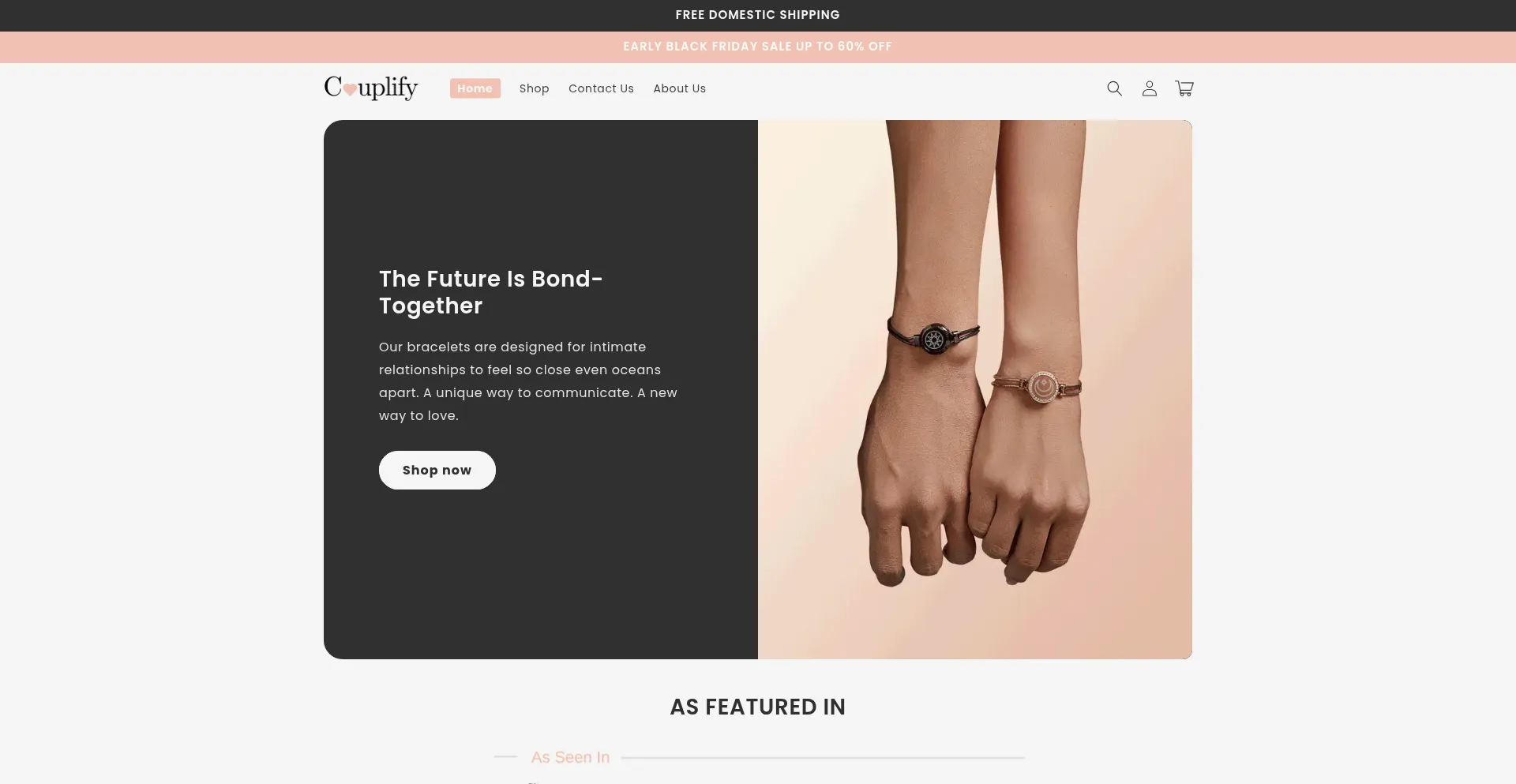The image size is (1516, 784).
Task: Click the Shop now button
Action: pos(437,470)
